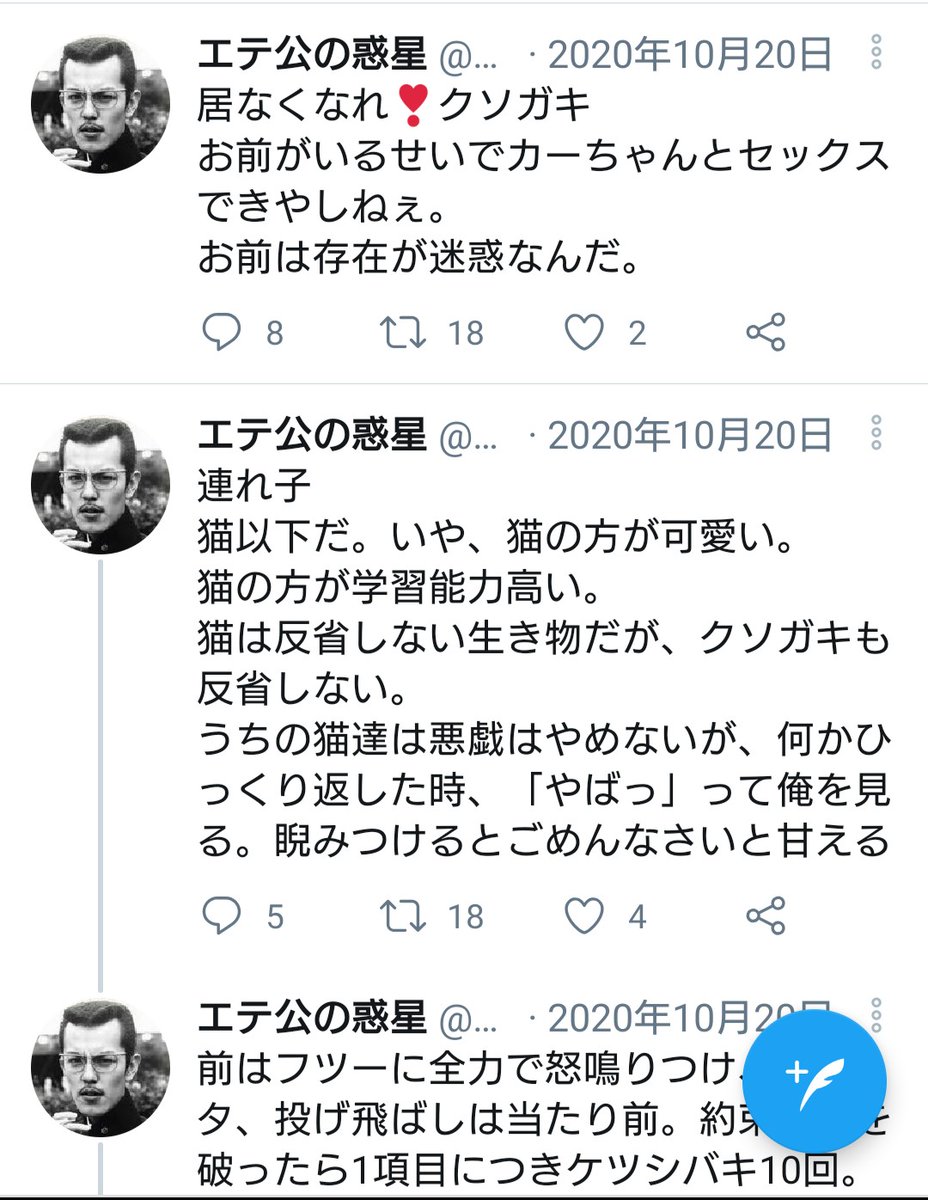928x1200 pixels.
Task: Like the first tweet with 2 likes
Action: [584, 333]
